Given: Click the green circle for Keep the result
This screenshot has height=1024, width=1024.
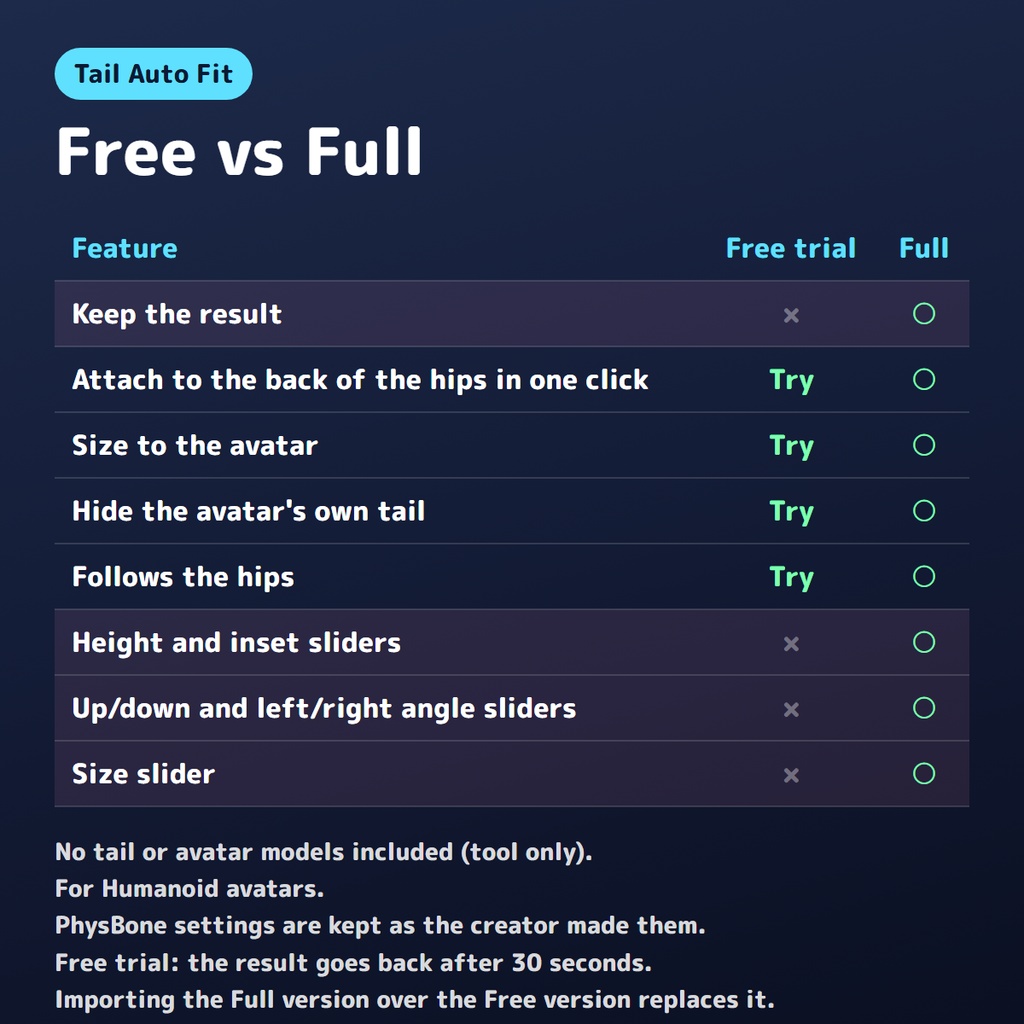Looking at the screenshot, I should point(923,313).
